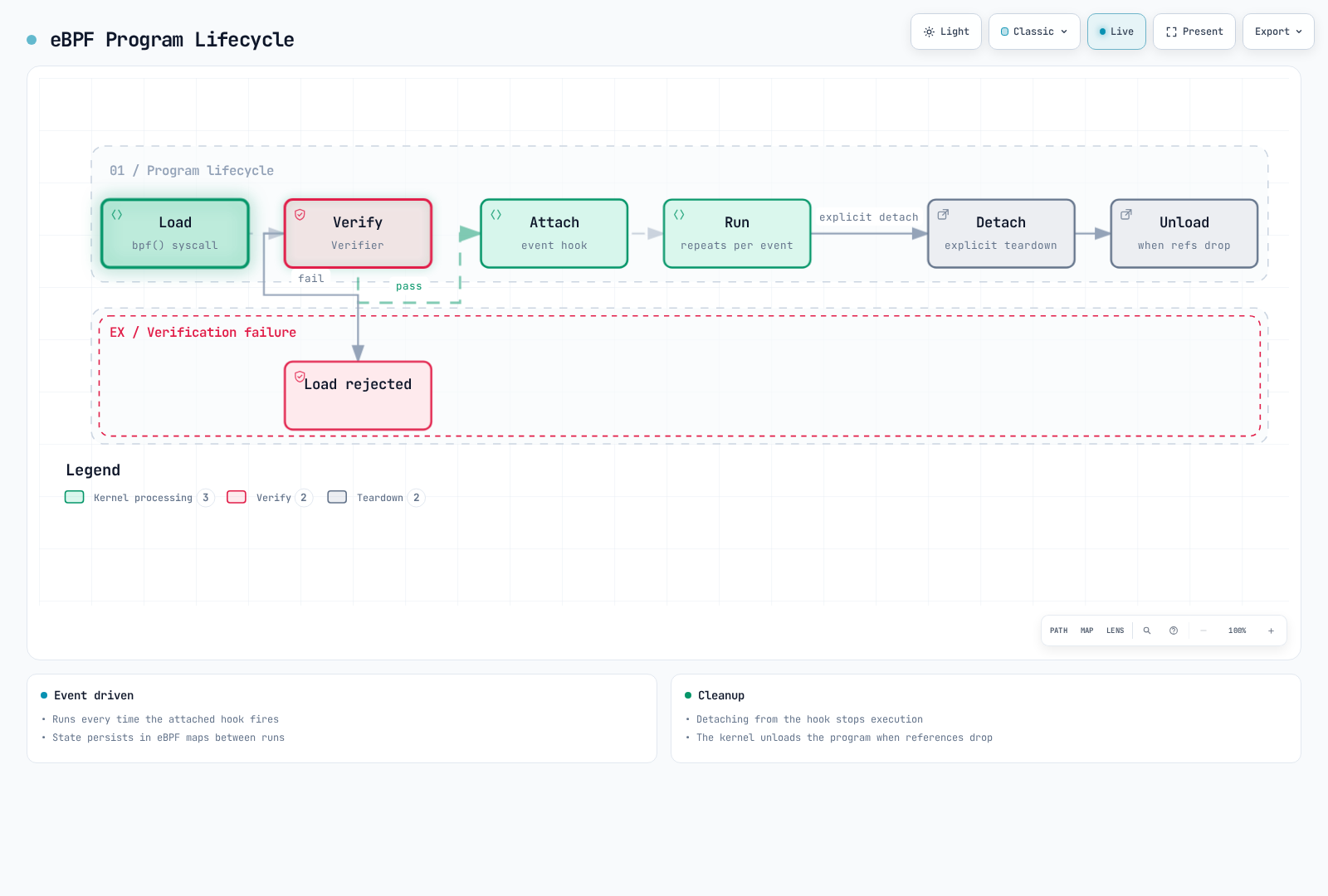The height and width of the screenshot is (896, 1328).
Task: Zoom out with the minus icon
Action: tap(1203, 631)
